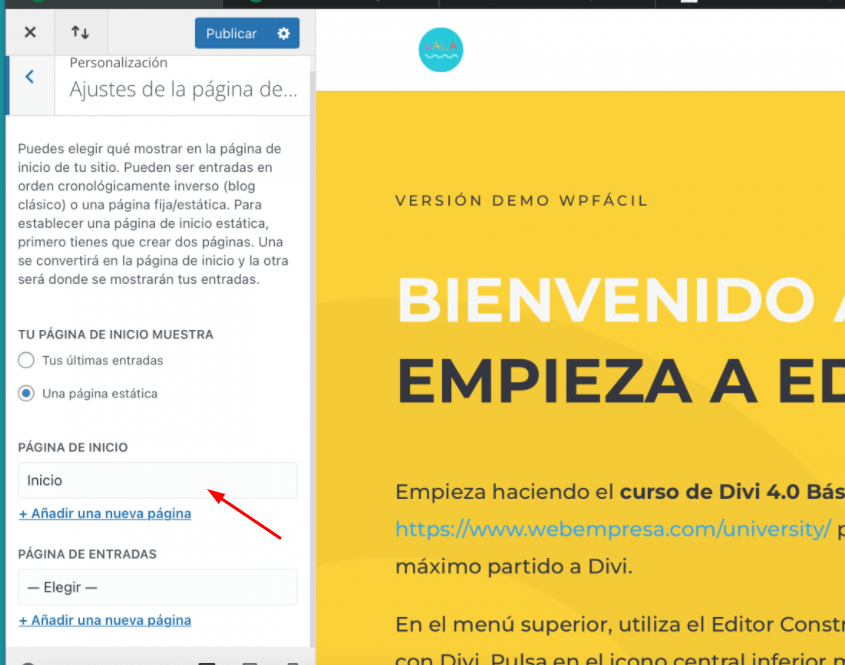Click the 'Ajustes de la página de...' heading
This screenshot has width=845, height=665.
pyautogui.click(x=183, y=89)
